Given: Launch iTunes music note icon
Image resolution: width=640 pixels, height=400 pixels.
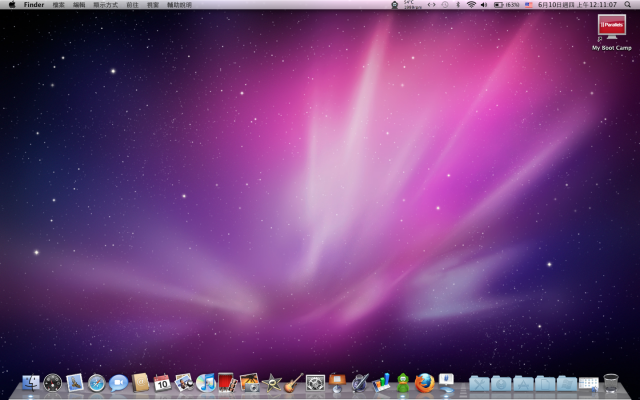Looking at the screenshot, I should pos(206,383).
